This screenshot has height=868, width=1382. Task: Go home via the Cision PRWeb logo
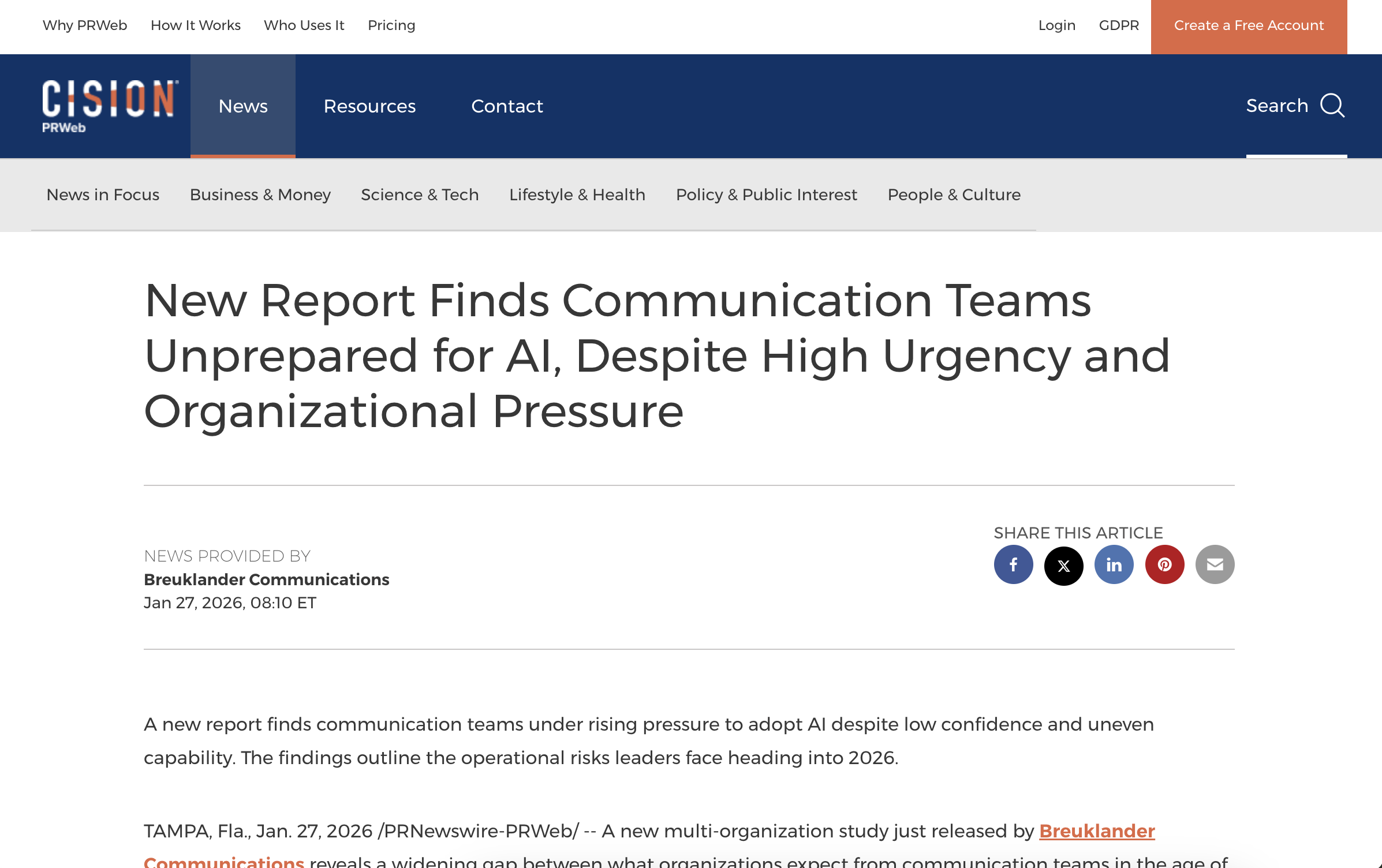click(x=110, y=104)
